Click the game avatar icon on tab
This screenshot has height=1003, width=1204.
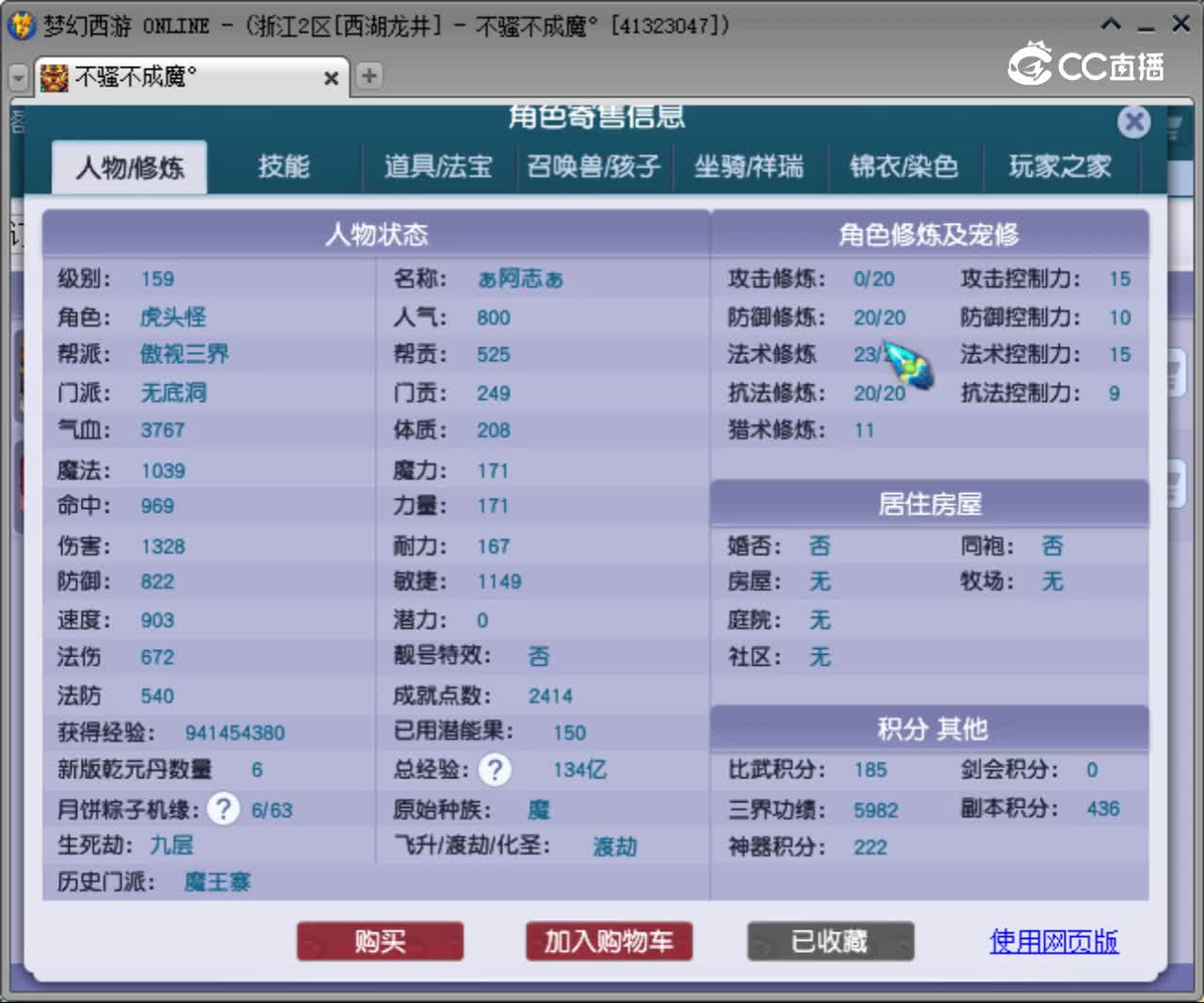pos(54,77)
